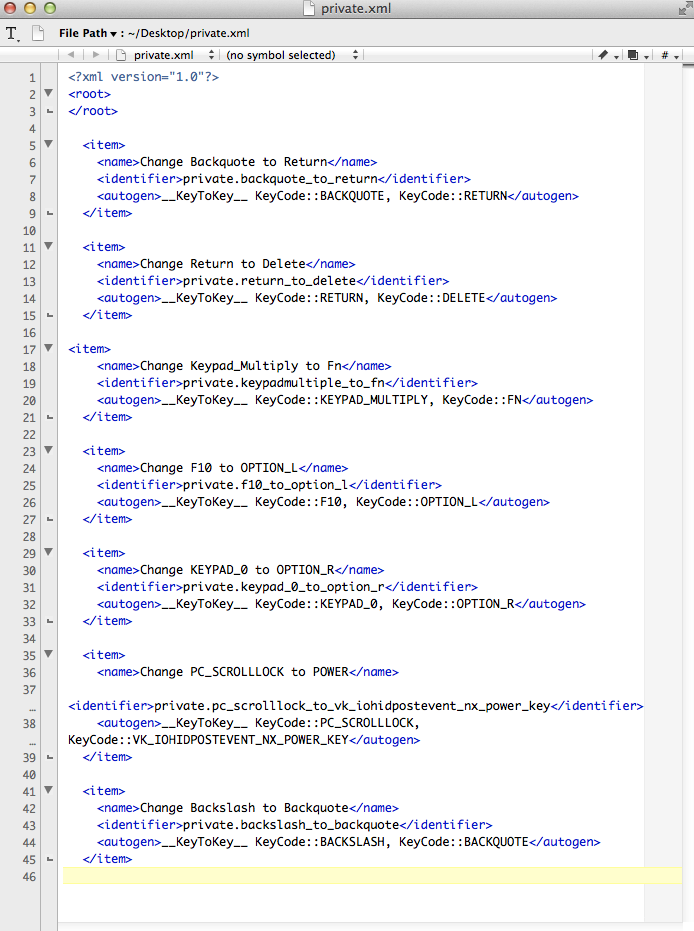The height and width of the screenshot is (931, 694).
Task: Click 'private.keypadmultiple_to_fn' identifier text
Action: pos(284,383)
